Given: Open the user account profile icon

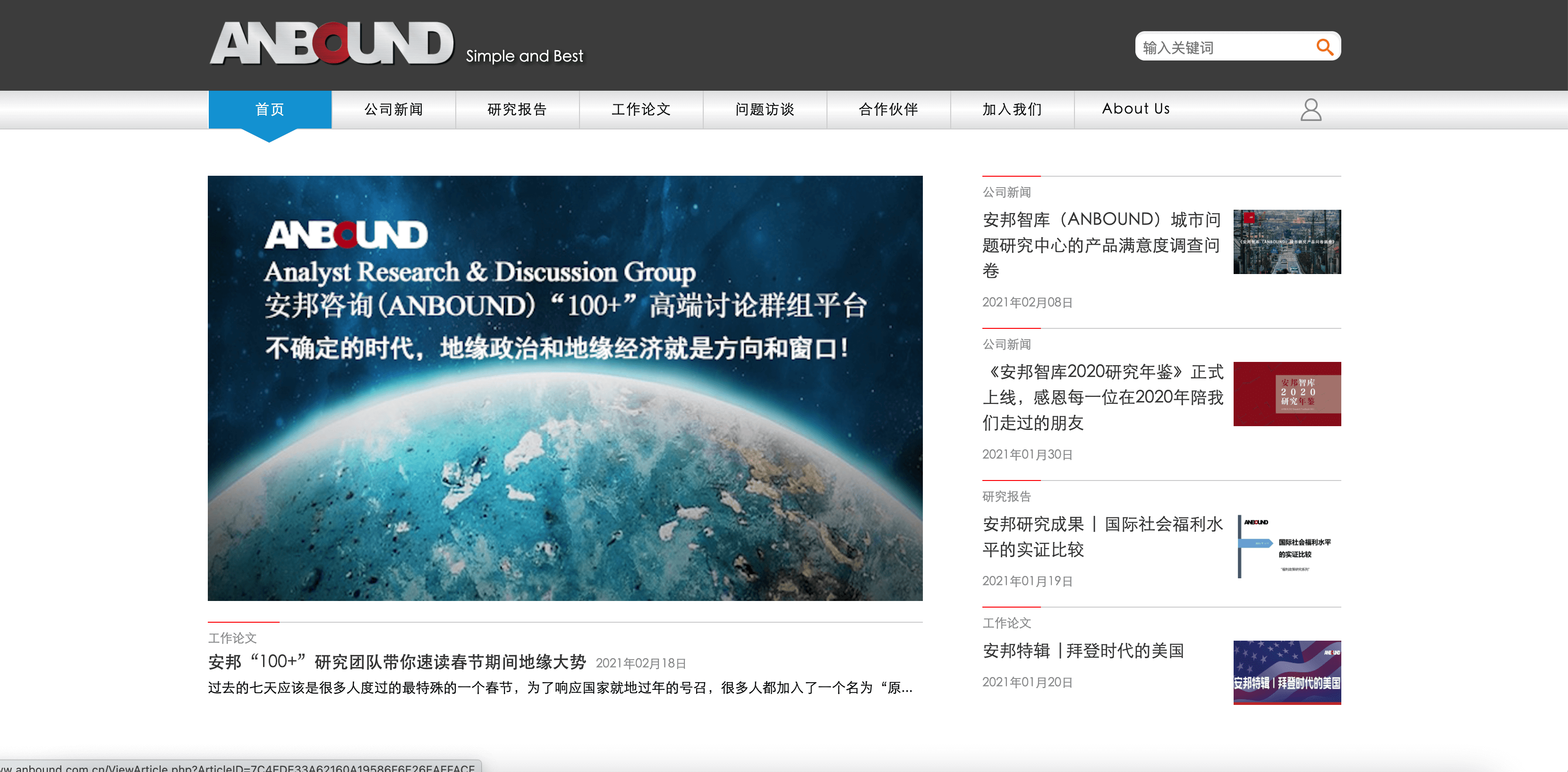Looking at the screenshot, I should [1311, 110].
